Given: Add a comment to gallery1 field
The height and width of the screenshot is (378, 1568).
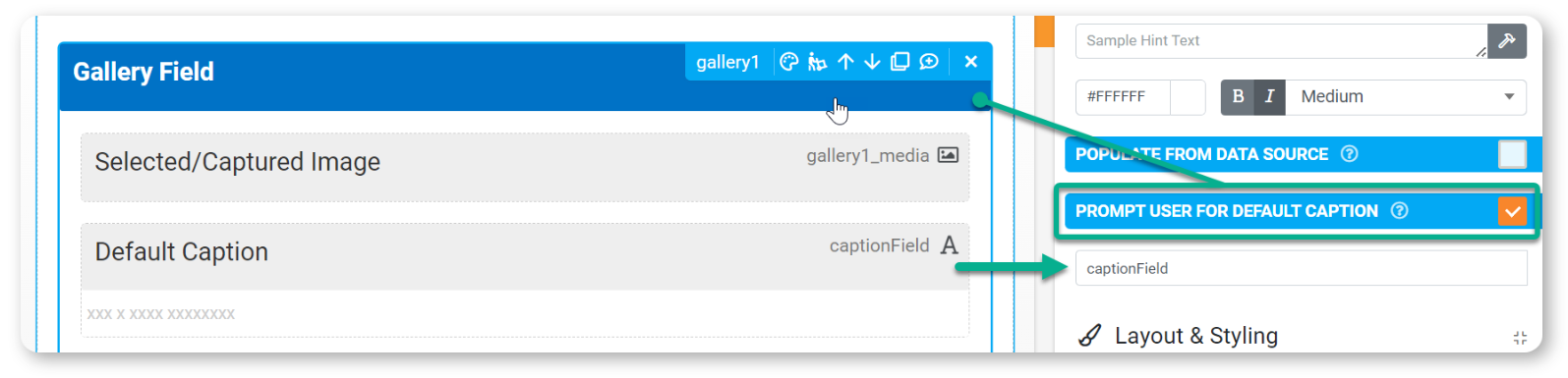Looking at the screenshot, I should 929,62.
